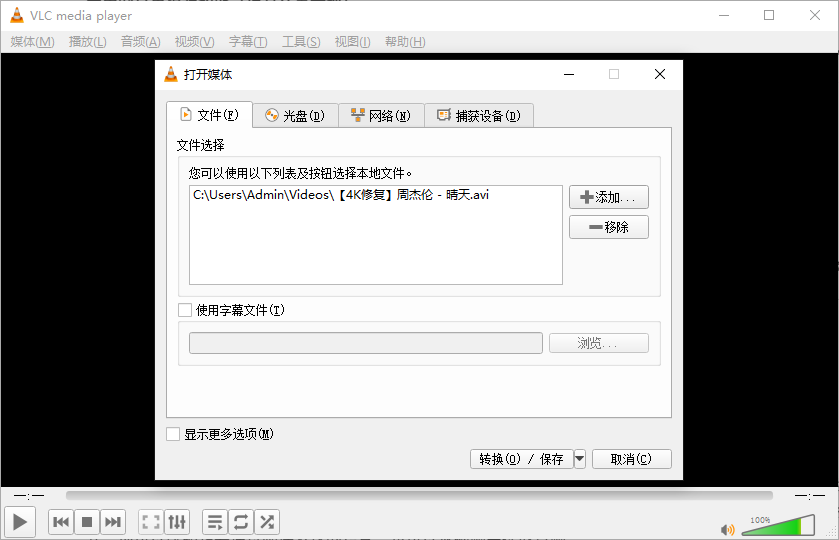Image resolution: width=839 pixels, height=540 pixels.
Task: Click the 浏览... subtitle browse button
Action: [599, 343]
